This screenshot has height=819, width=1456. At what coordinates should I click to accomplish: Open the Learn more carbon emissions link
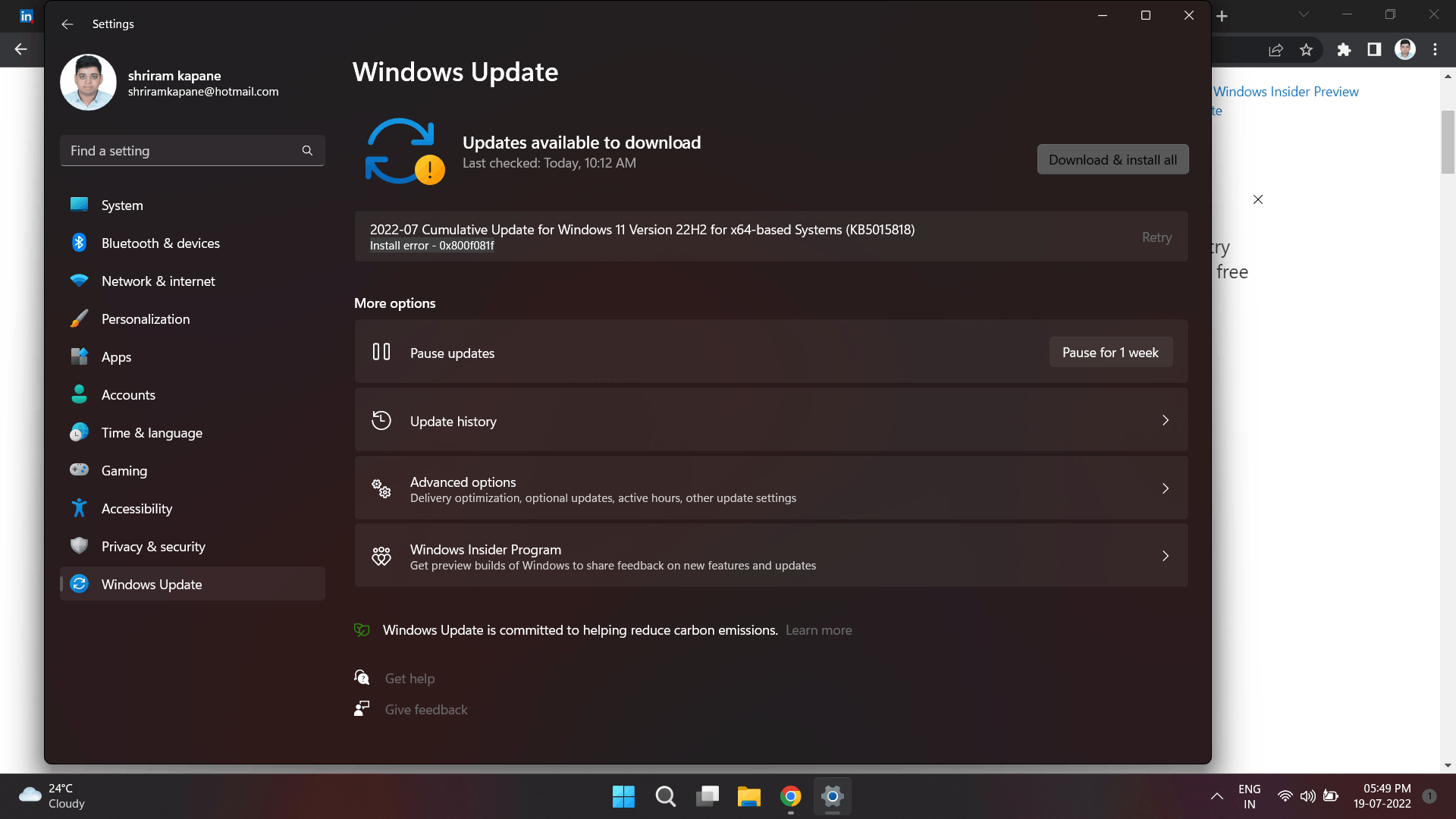point(818,630)
